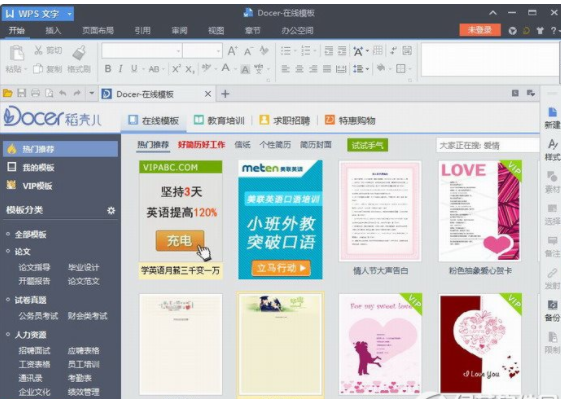Click the orange 未登录 login button
561x399 pixels.
pyautogui.click(x=480, y=30)
